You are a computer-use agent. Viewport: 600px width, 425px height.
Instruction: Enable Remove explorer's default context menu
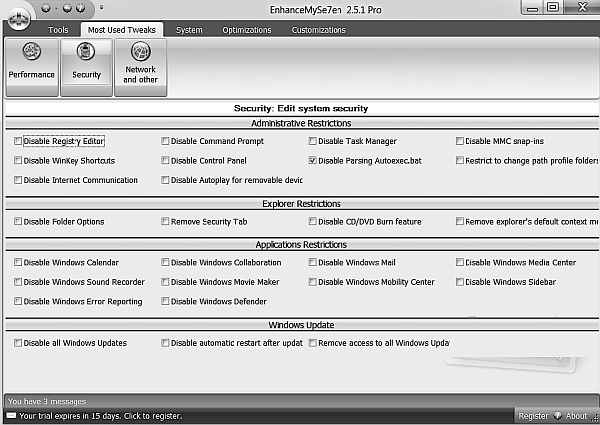[x=460, y=221]
